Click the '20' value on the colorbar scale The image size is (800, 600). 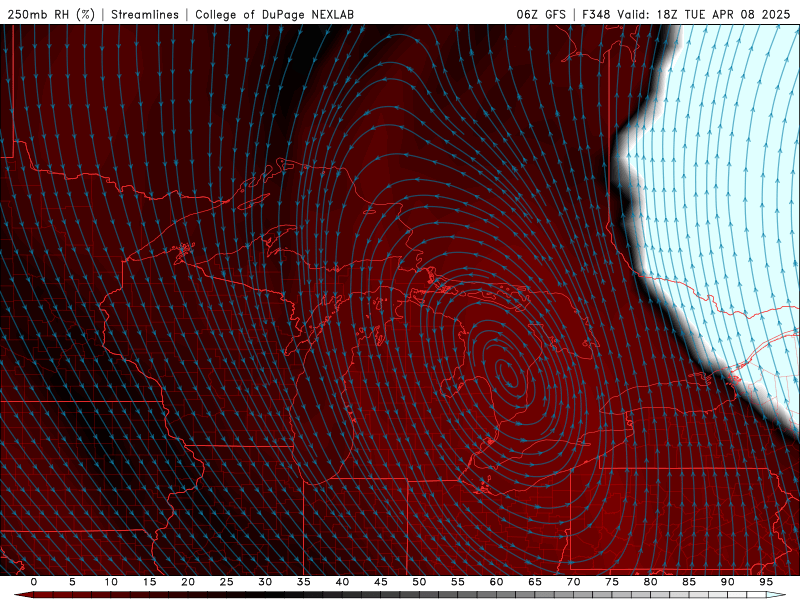tap(188, 582)
